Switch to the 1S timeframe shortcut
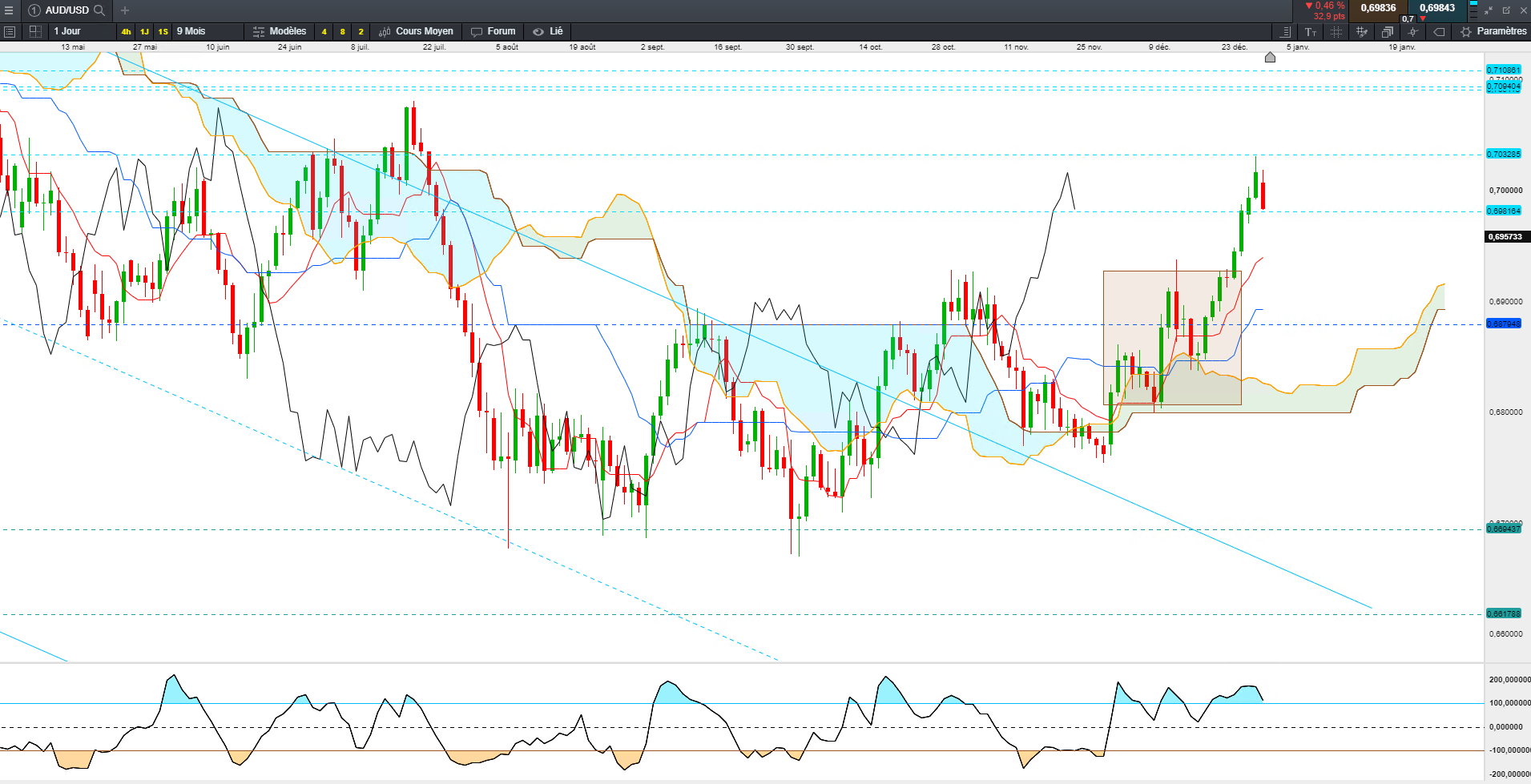 pyautogui.click(x=163, y=32)
